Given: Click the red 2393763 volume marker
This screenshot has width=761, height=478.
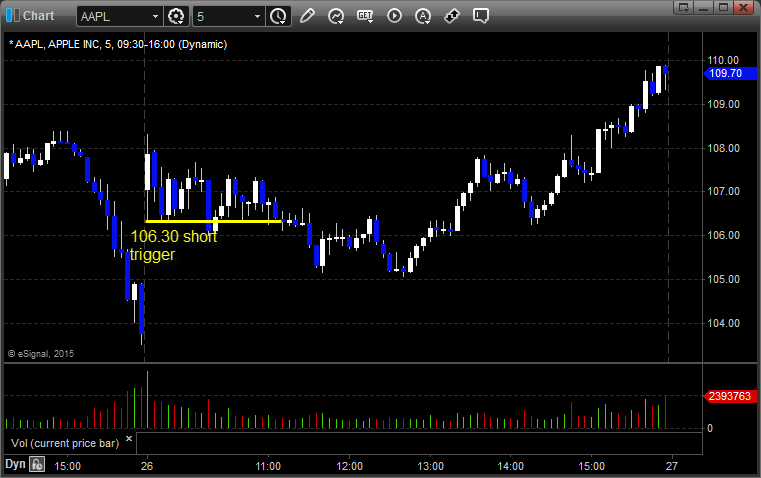Looking at the screenshot, I should click(x=729, y=396).
